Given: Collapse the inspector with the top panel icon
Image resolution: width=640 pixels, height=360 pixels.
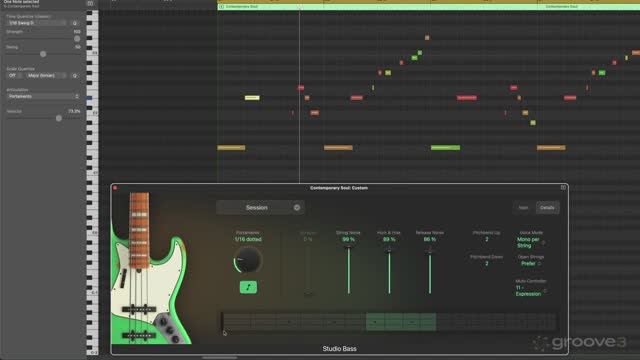Looking at the screenshot, I should [90, 3].
